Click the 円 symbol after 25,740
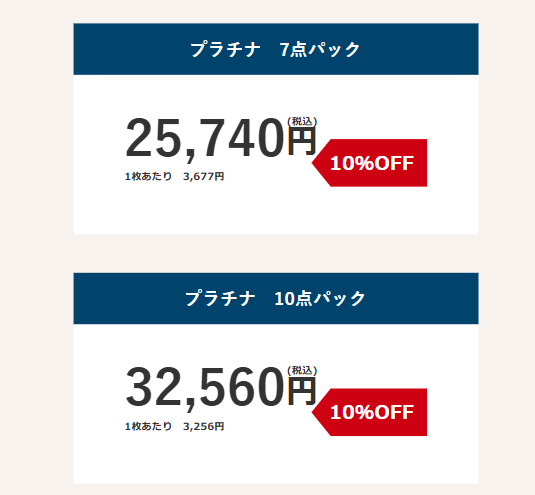Viewport: 535px width, 495px height. (302, 142)
